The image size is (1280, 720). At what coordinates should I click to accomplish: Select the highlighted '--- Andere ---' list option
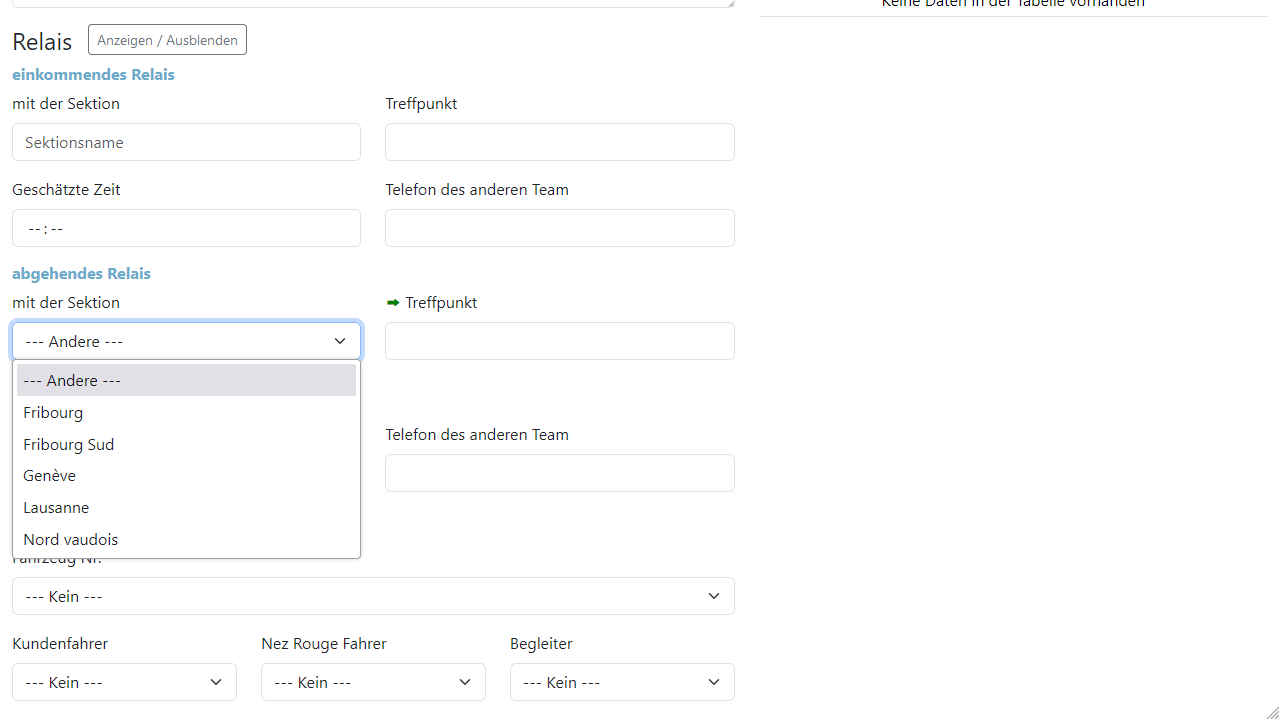coord(186,380)
